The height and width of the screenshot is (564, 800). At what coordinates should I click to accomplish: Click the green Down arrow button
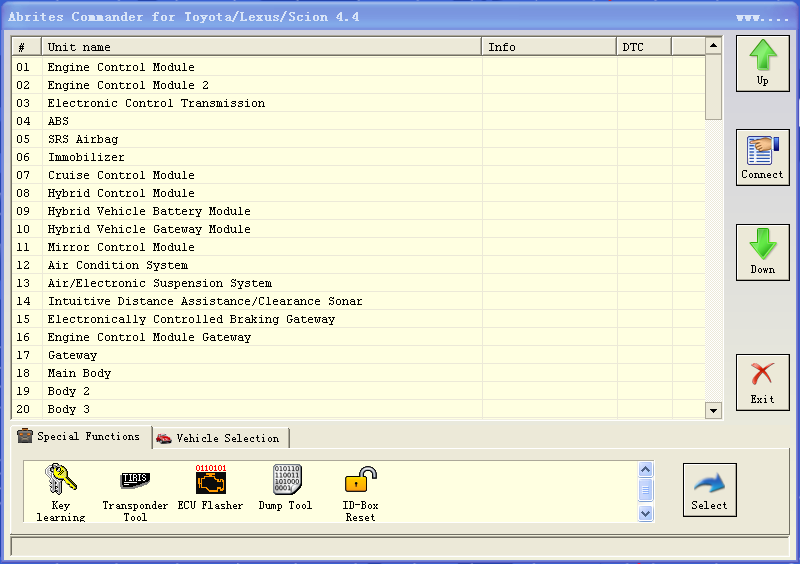pos(763,252)
